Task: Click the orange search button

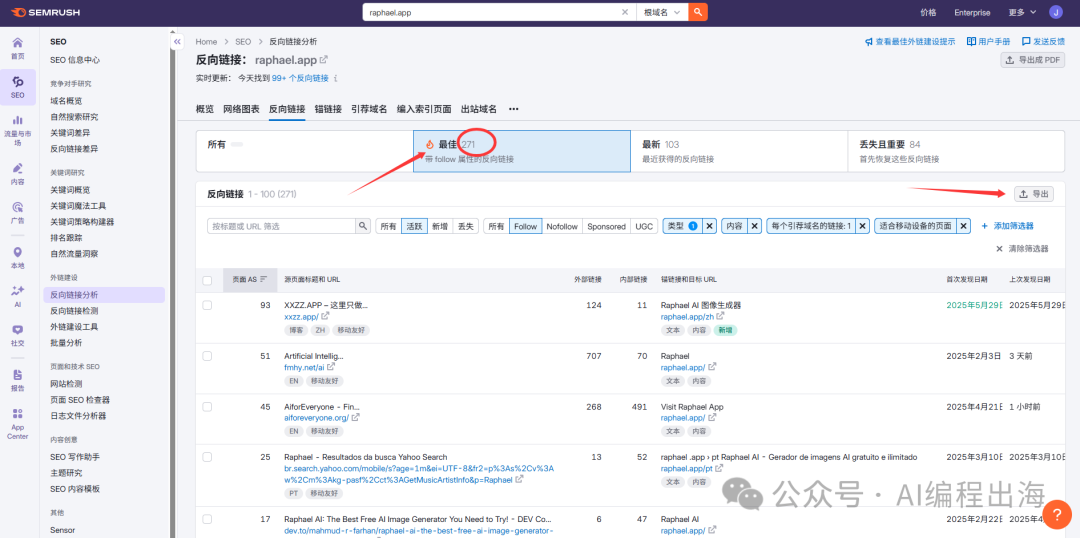Action: [x=698, y=12]
